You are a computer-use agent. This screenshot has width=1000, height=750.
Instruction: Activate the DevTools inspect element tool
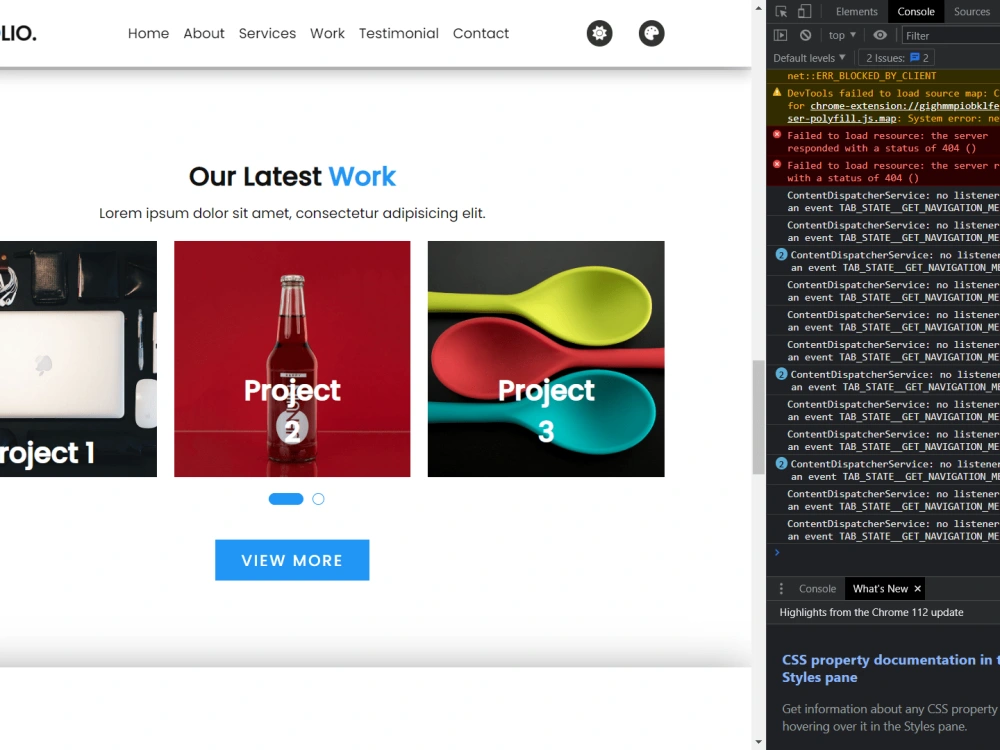[781, 11]
